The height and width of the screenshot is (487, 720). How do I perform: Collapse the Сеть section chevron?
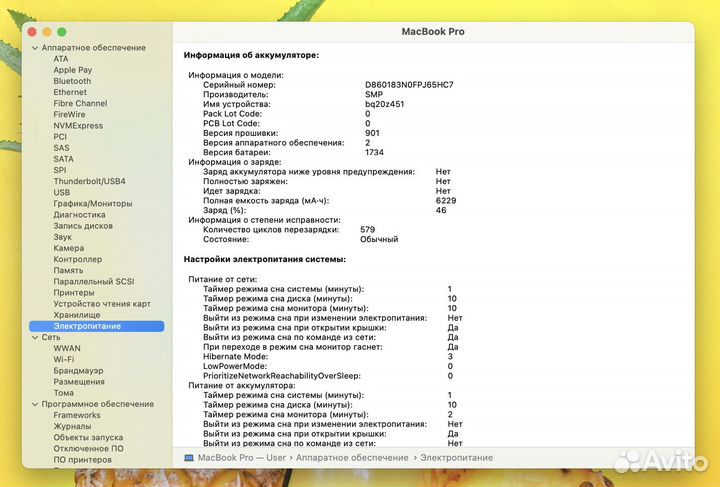[x=35, y=337]
